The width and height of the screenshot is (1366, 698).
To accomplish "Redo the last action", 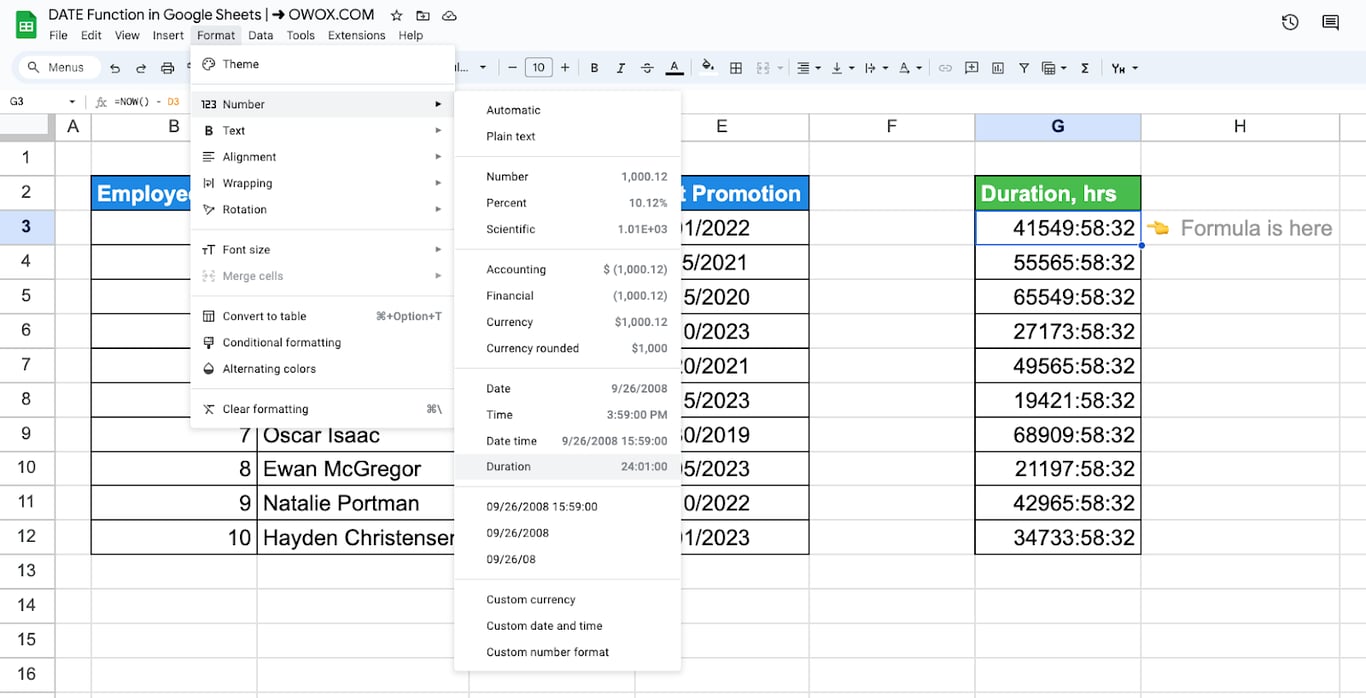I will pos(141,68).
